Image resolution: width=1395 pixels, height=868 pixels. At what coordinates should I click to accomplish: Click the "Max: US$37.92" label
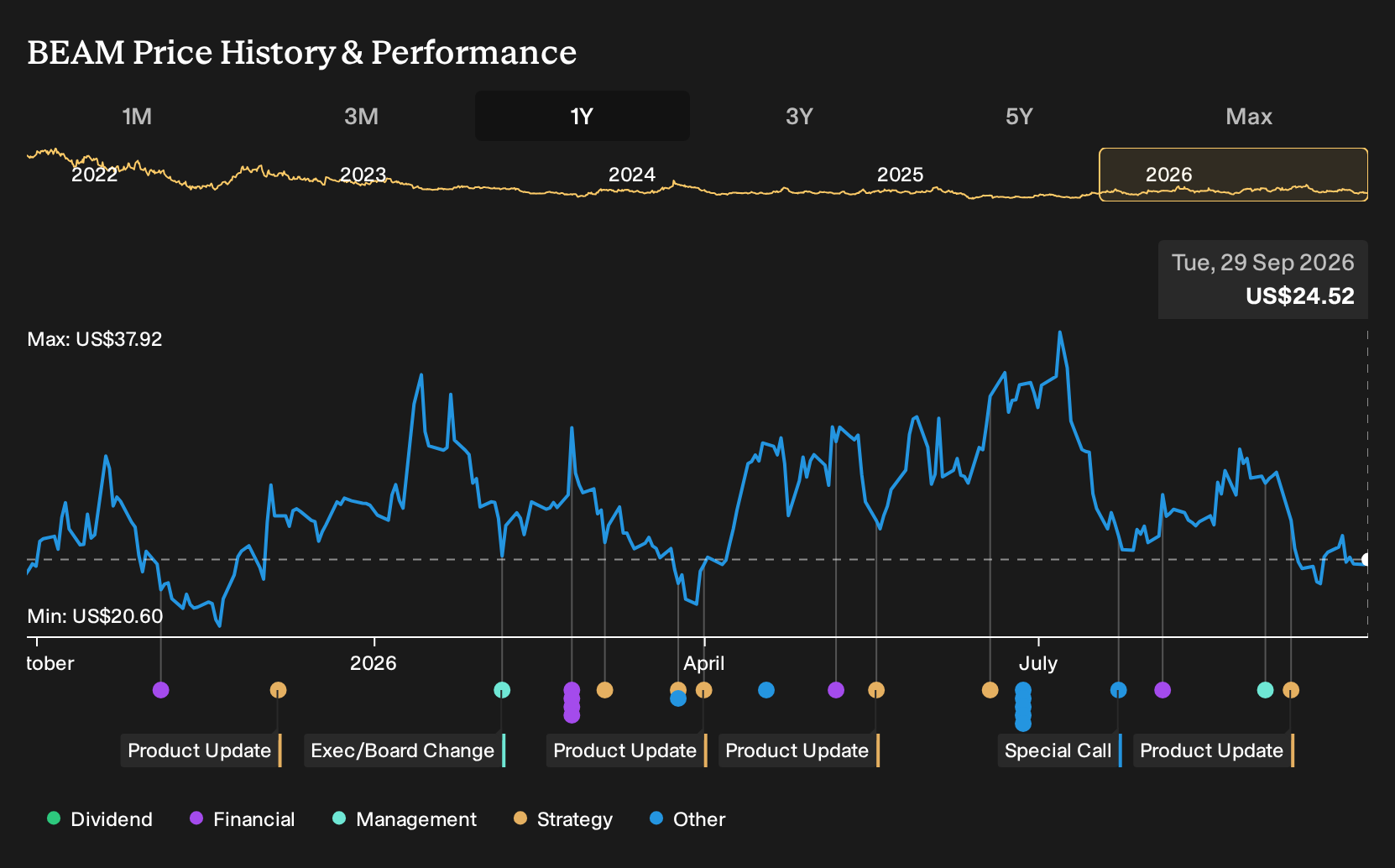pos(95,339)
